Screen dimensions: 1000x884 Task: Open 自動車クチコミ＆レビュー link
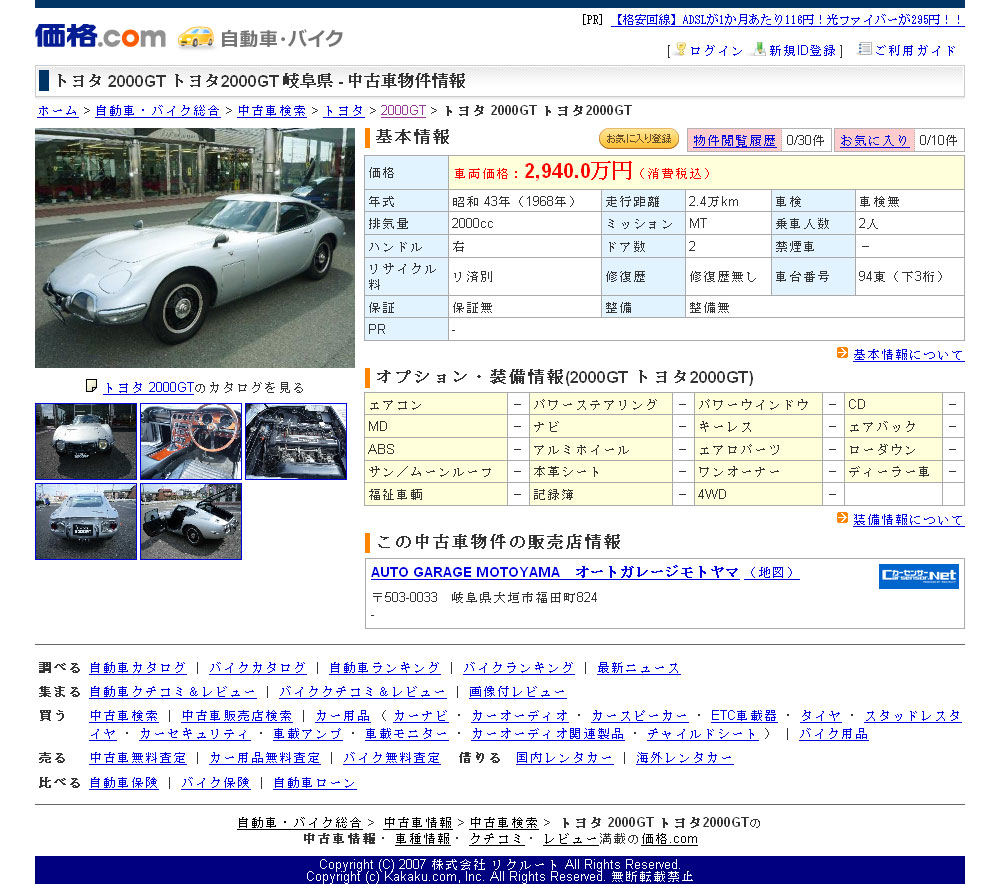(172, 692)
